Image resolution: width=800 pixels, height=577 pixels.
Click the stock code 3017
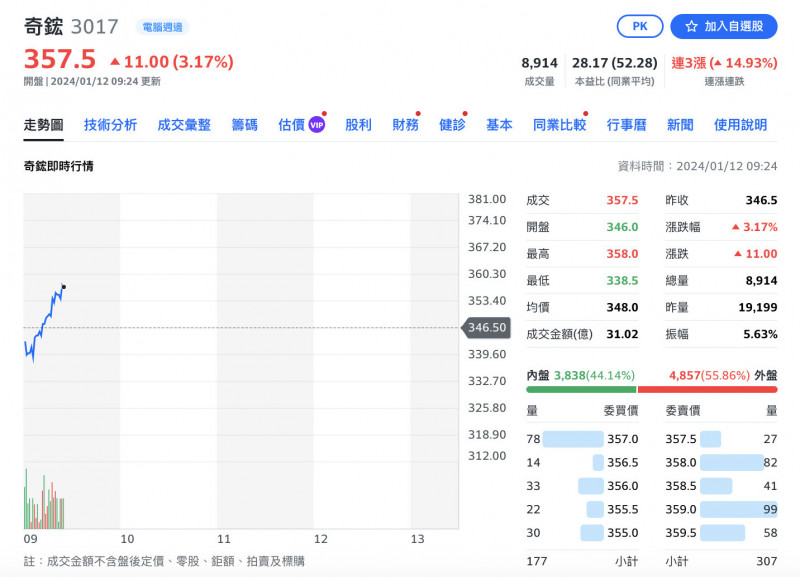click(x=94, y=27)
